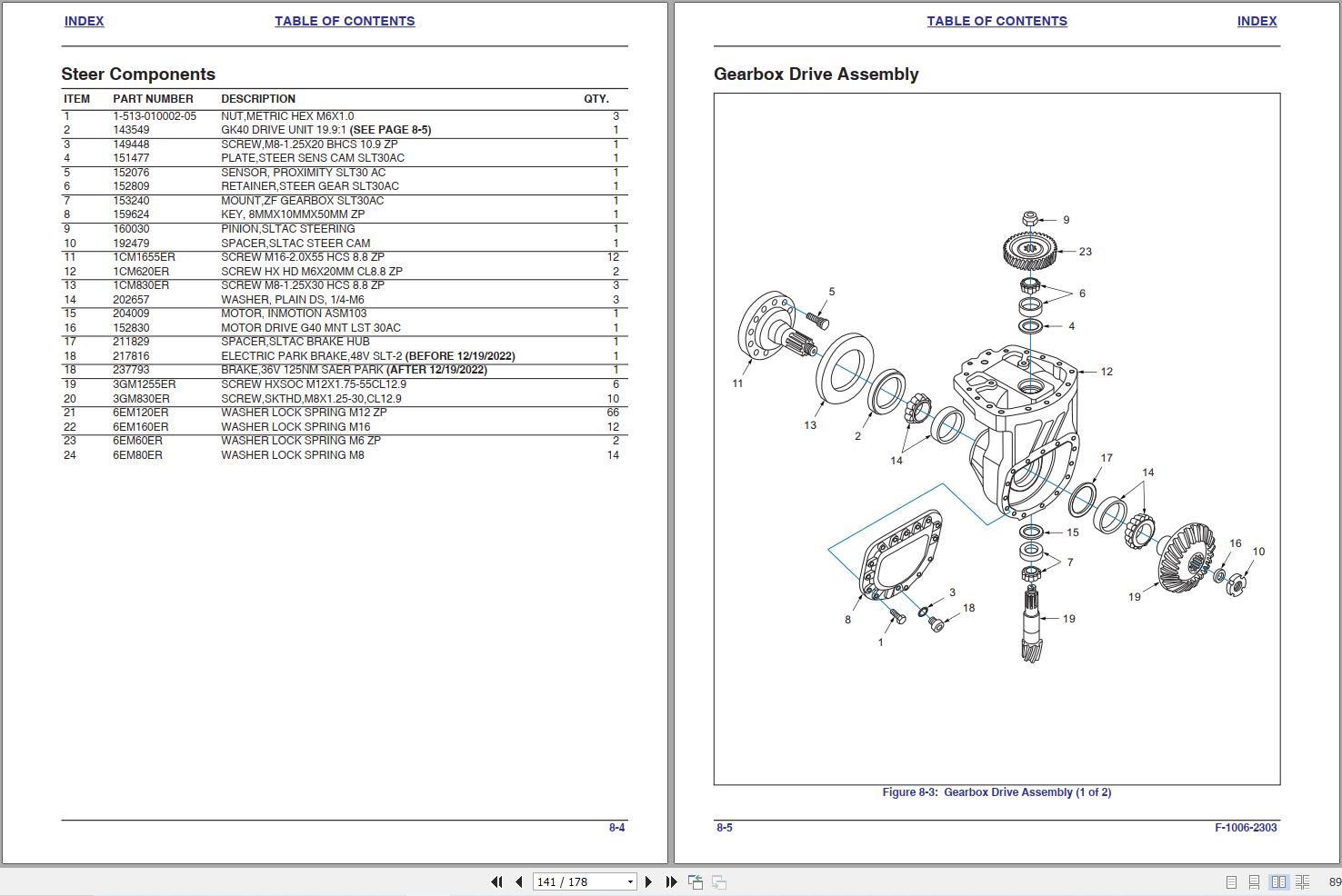This screenshot has height=896, width=1342.
Task: Click ELECTRIC PARK BRAKE,48V SLT-2 description
Action: tap(367, 356)
